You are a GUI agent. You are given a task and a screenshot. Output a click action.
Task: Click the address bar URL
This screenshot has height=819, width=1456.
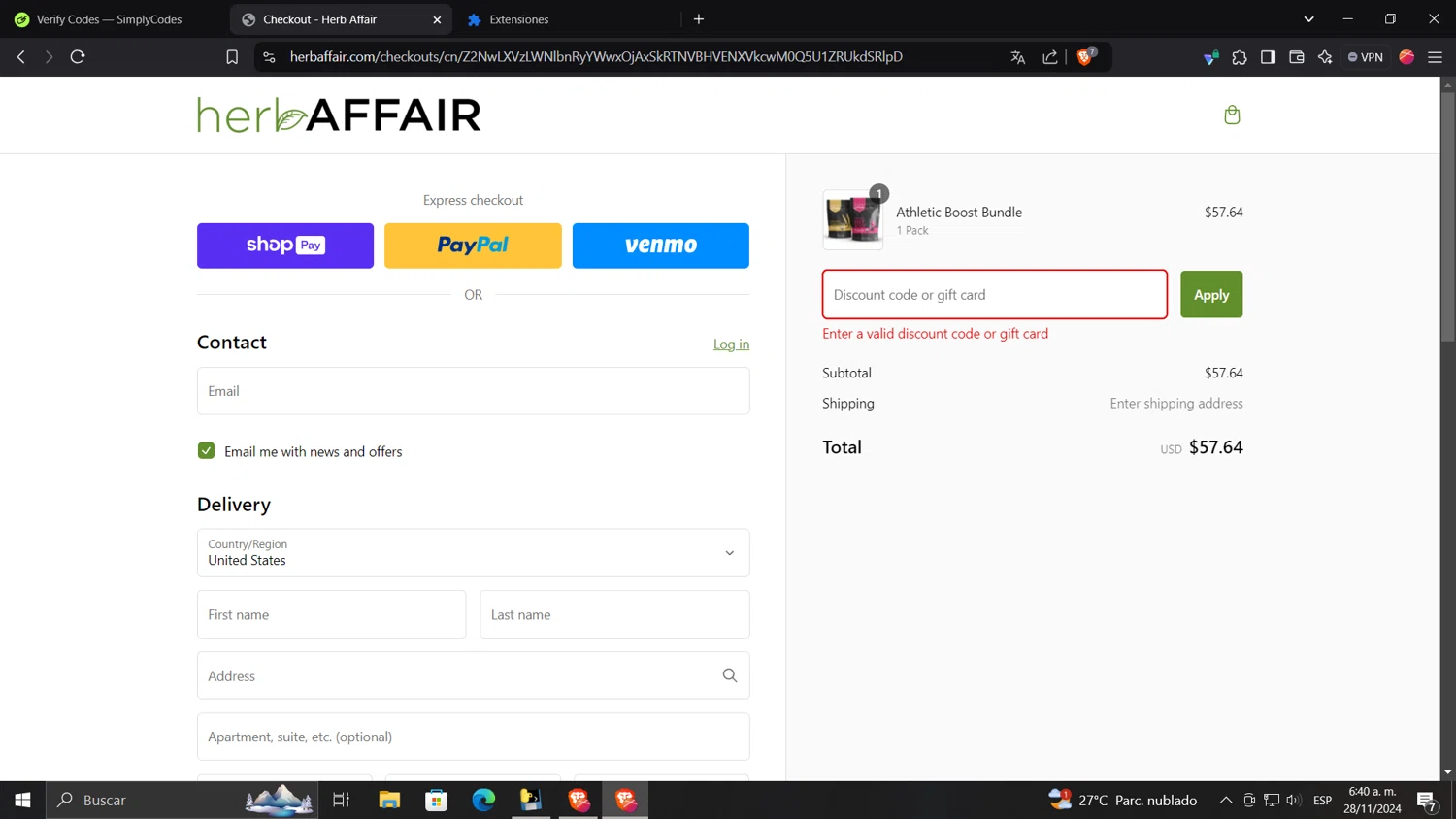596,57
